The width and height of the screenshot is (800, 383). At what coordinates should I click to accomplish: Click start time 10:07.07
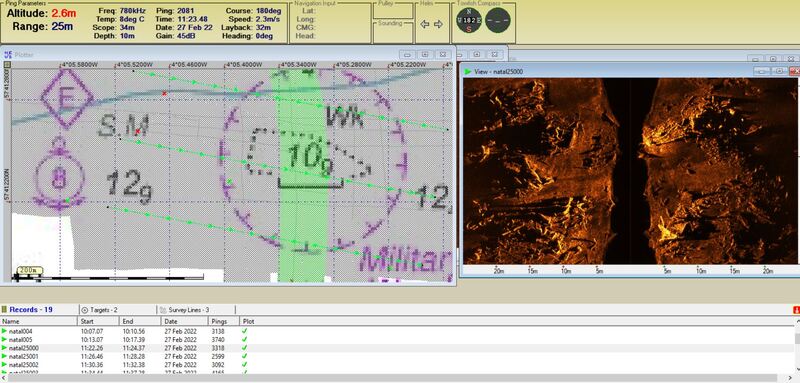[x=92, y=331]
